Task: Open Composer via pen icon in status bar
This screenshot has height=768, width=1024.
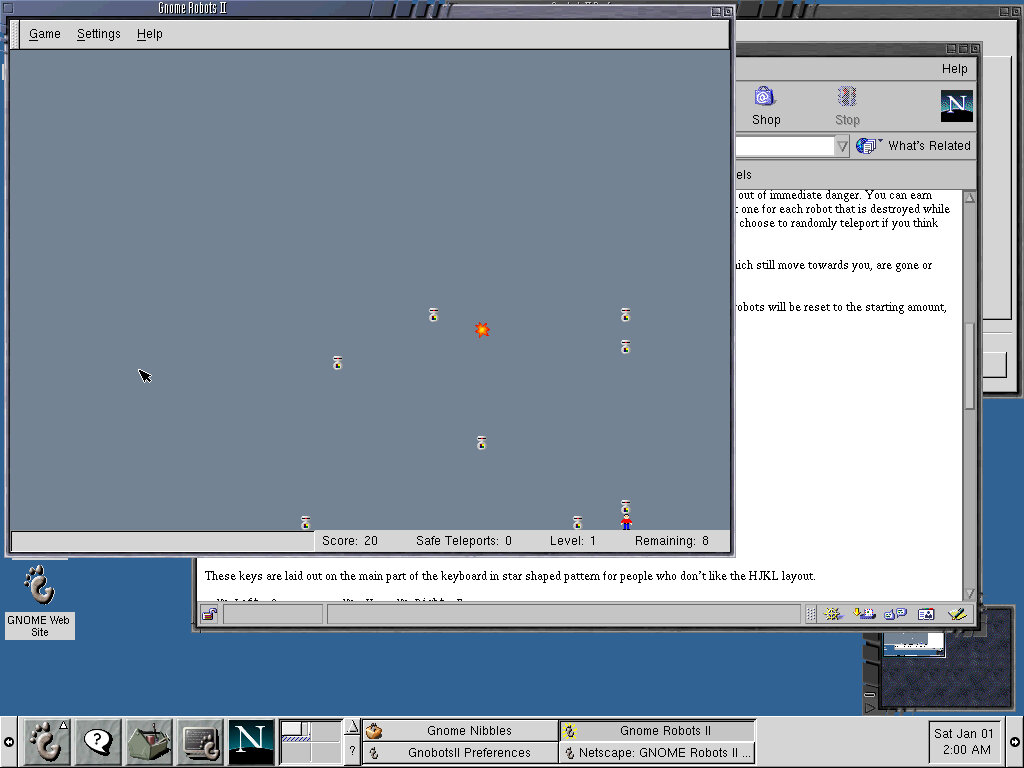Action: click(957, 614)
